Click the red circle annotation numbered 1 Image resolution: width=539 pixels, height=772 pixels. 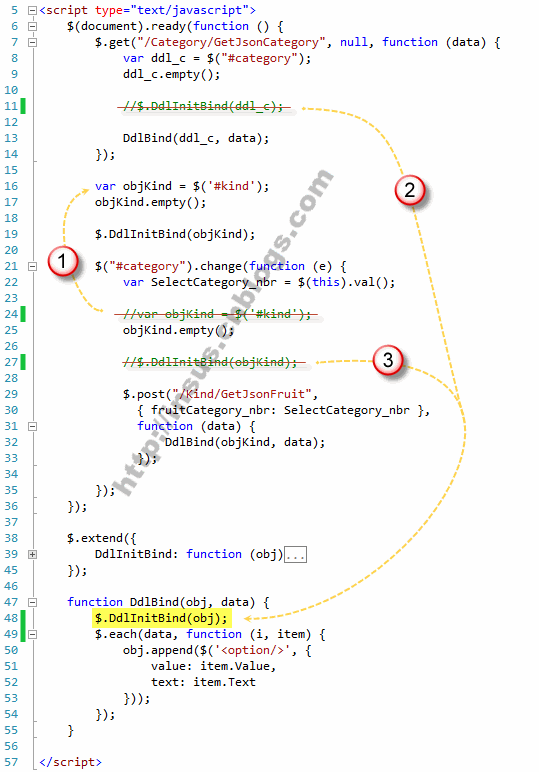[63, 261]
